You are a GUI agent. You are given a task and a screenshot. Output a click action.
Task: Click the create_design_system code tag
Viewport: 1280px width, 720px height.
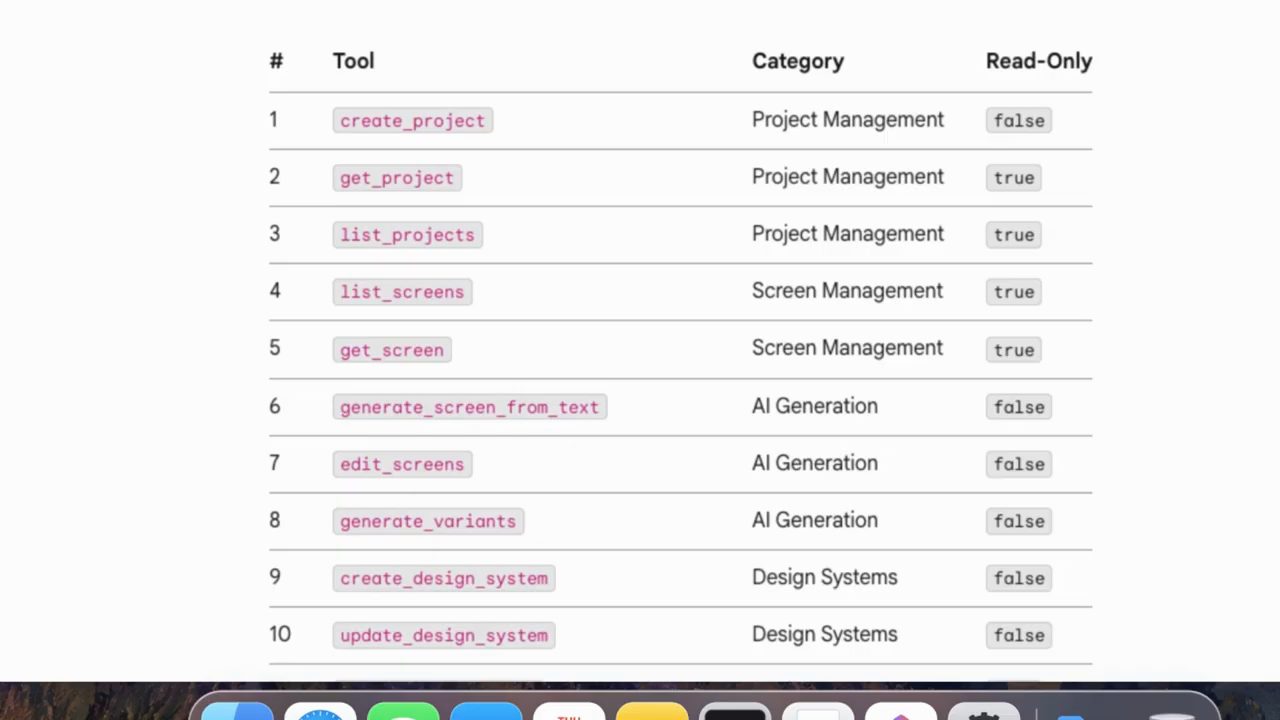pyautogui.click(x=444, y=578)
